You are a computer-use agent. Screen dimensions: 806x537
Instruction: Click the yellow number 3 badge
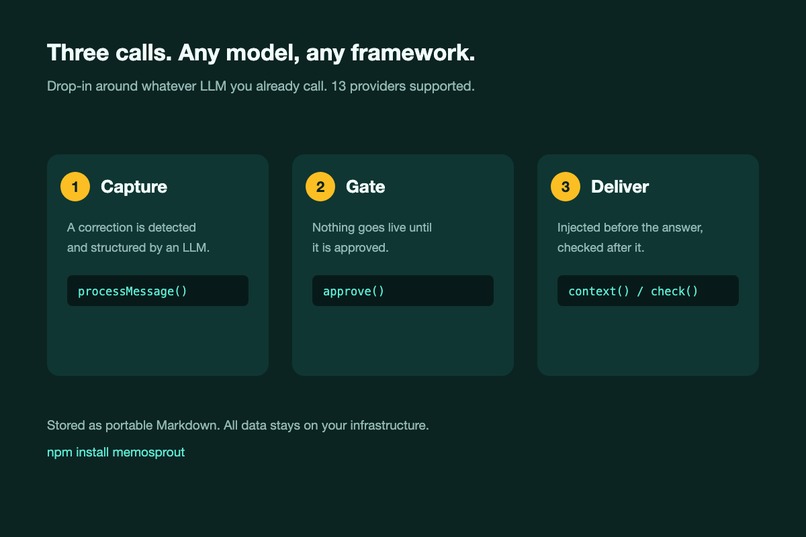pos(565,187)
